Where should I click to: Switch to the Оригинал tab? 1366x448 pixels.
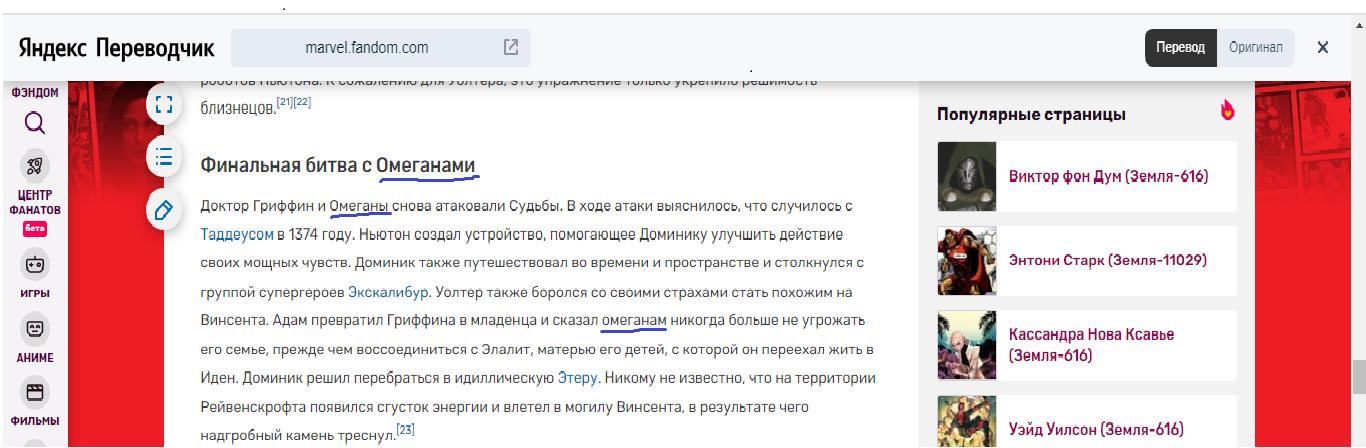[x=1256, y=47]
